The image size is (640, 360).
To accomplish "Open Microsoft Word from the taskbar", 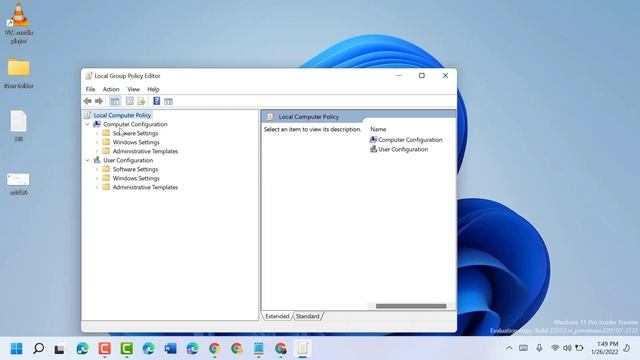I will (x=171, y=349).
